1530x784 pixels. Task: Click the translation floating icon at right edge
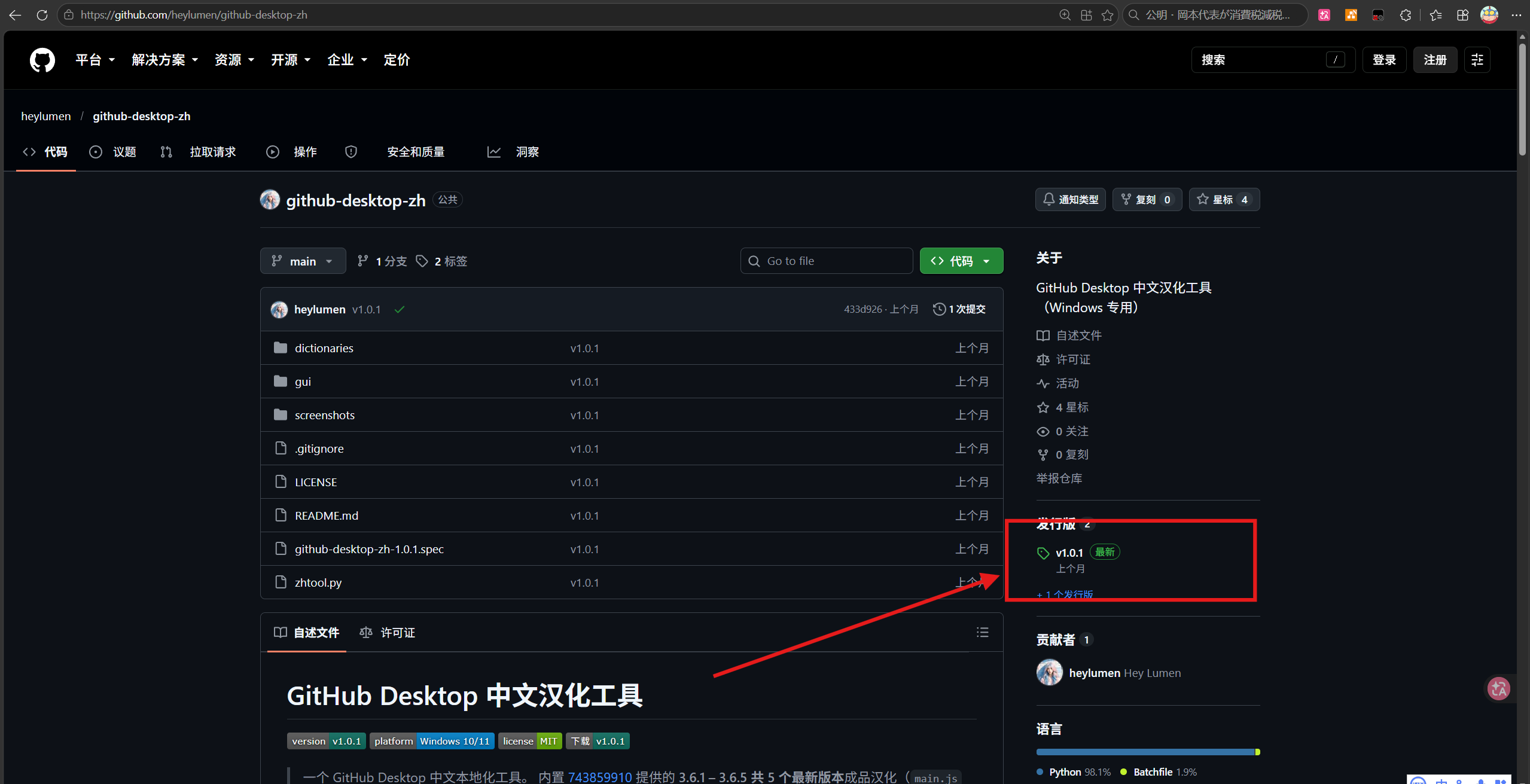[1498, 688]
